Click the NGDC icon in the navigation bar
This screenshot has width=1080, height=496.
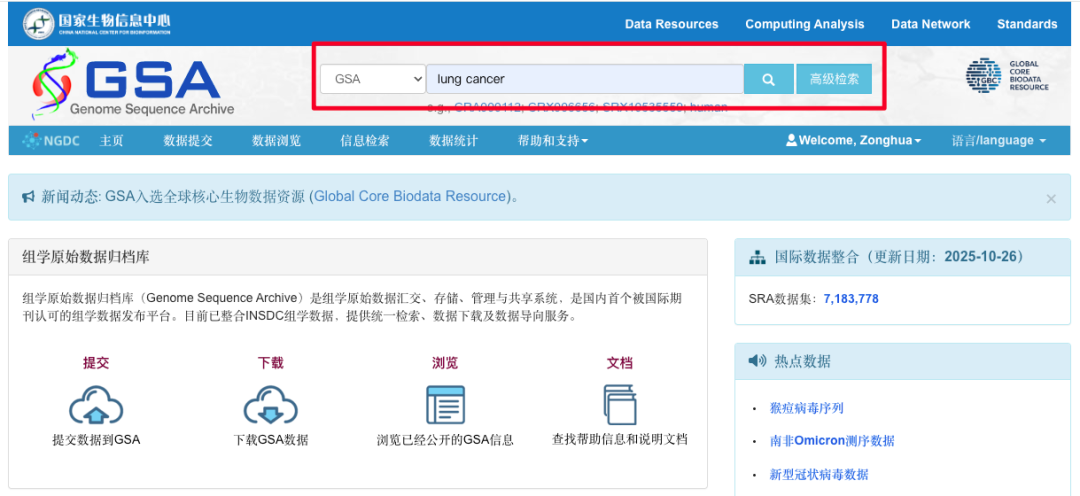31,141
